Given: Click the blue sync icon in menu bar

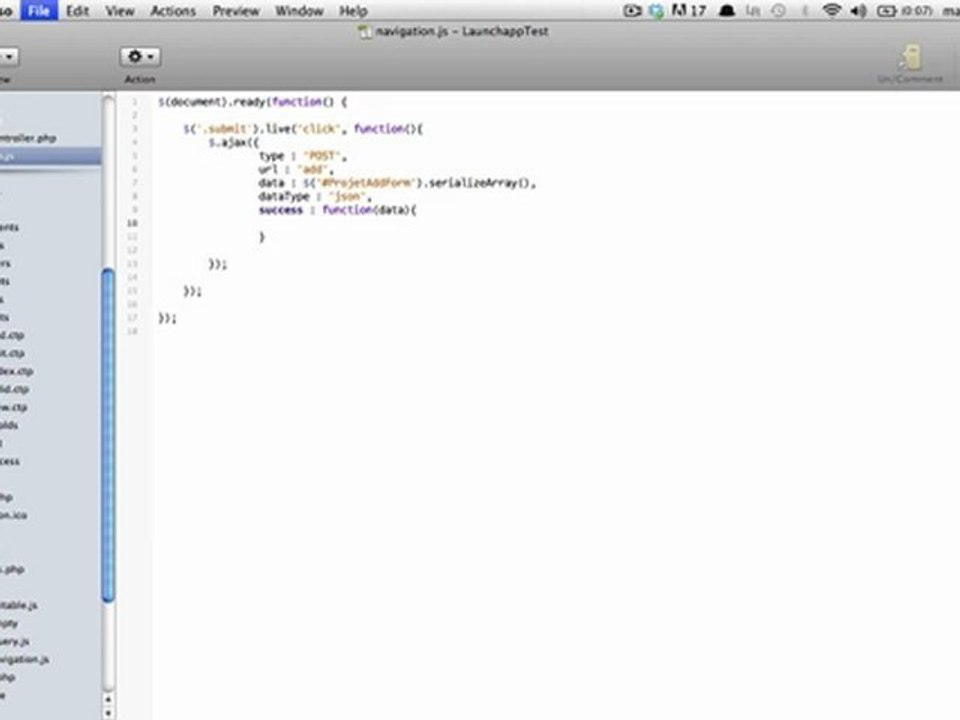Looking at the screenshot, I should [656, 11].
